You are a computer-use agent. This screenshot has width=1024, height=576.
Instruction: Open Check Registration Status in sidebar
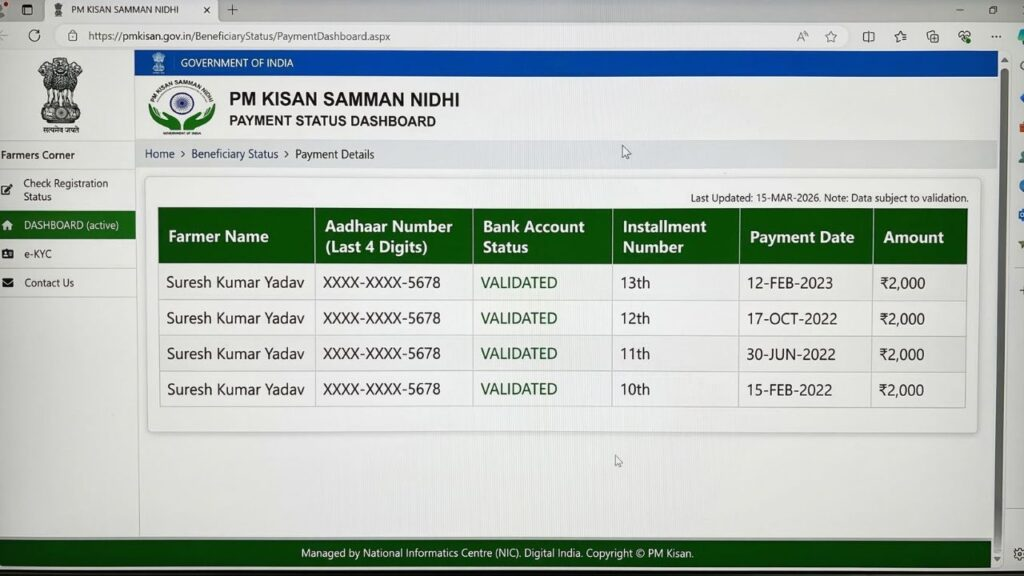click(66, 190)
